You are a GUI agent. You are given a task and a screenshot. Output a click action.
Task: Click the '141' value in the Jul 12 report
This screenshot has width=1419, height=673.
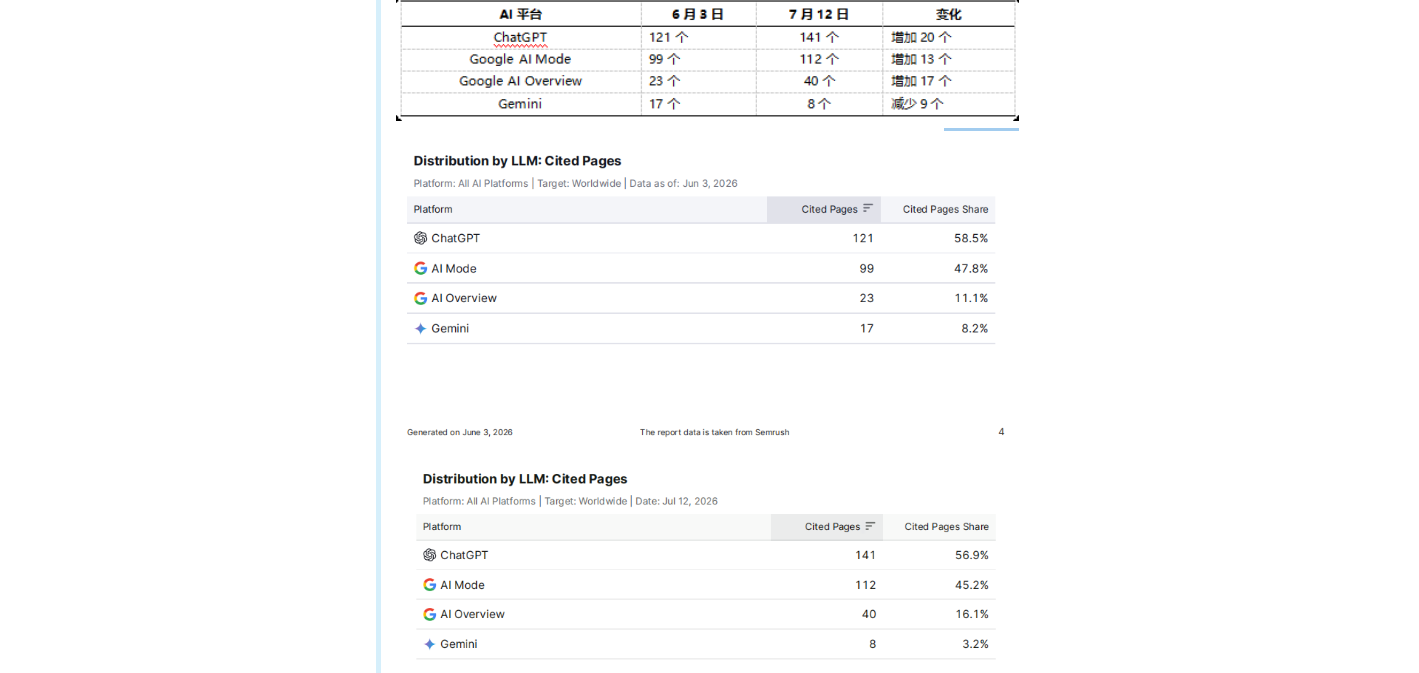[x=865, y=555]
